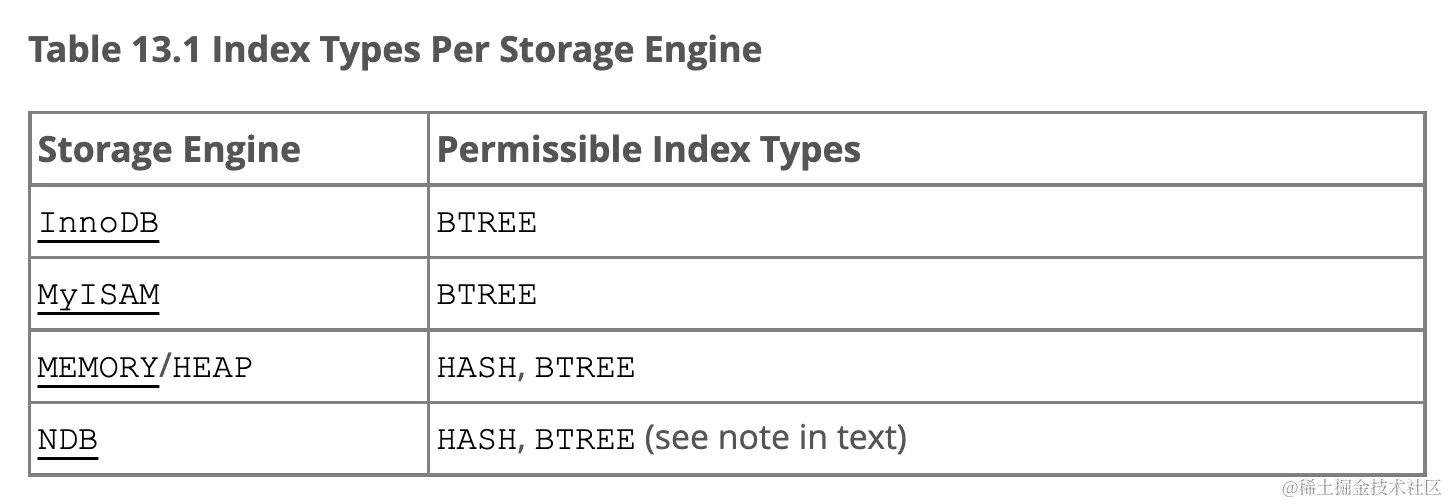Click HASH, BTREE cell in MEMORY row
Viewport: 1448px width, 504px height.
(x=536, y=367)
